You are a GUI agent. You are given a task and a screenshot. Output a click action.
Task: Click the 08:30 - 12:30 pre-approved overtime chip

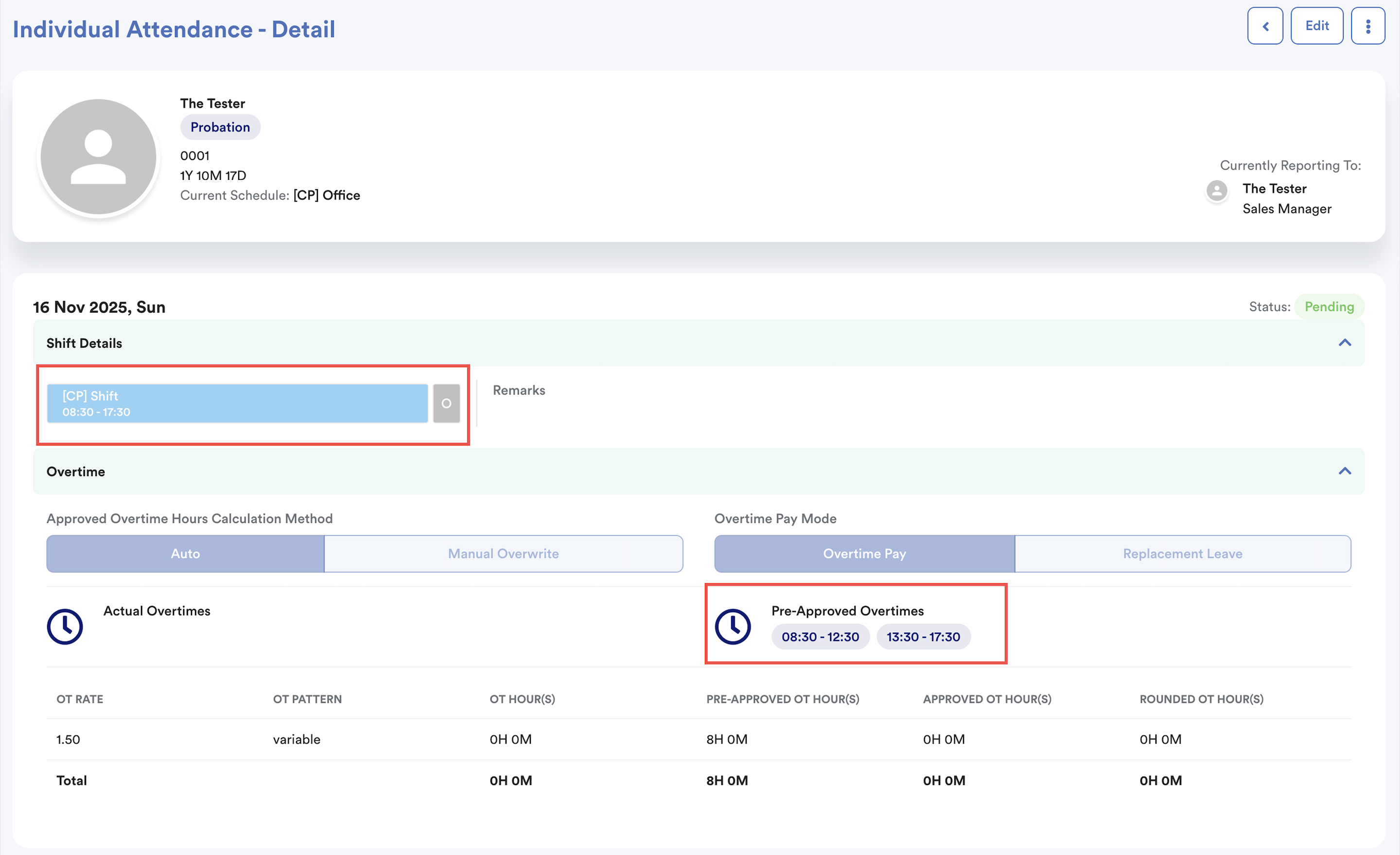click(820, 637)
